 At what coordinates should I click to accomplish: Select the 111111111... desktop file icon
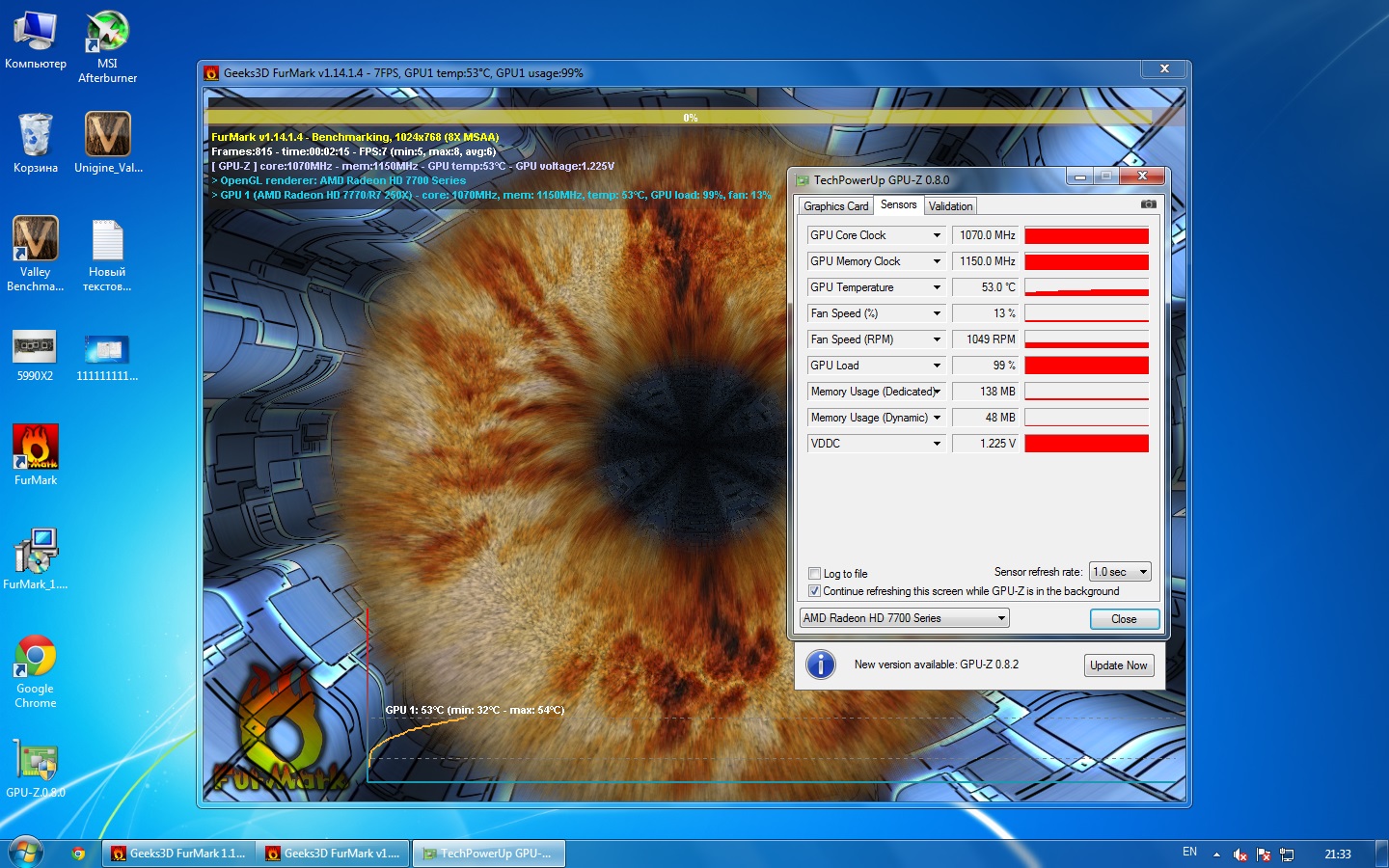click(107, 356)
